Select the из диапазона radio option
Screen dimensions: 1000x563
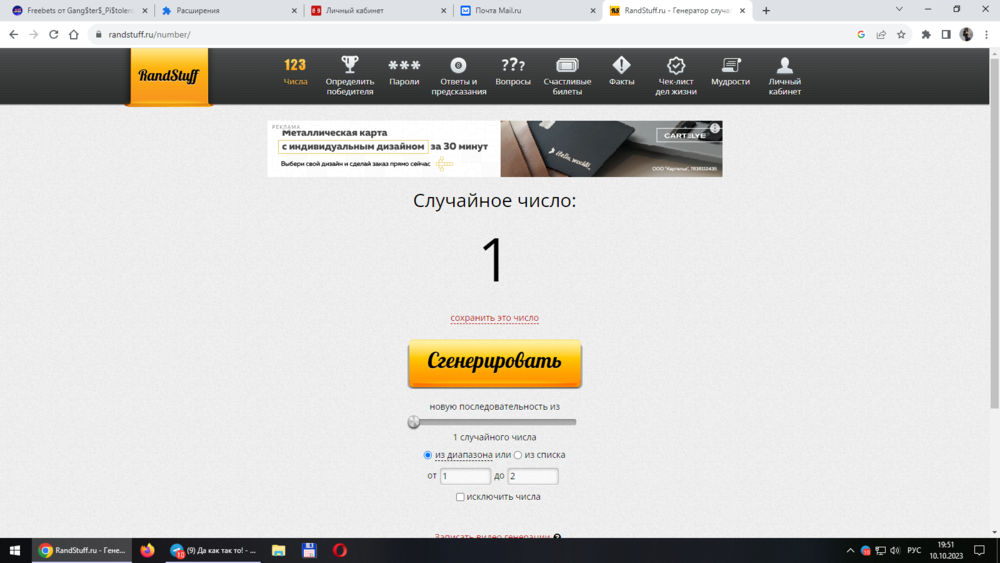pyautogui.click(x=427, y=455)
